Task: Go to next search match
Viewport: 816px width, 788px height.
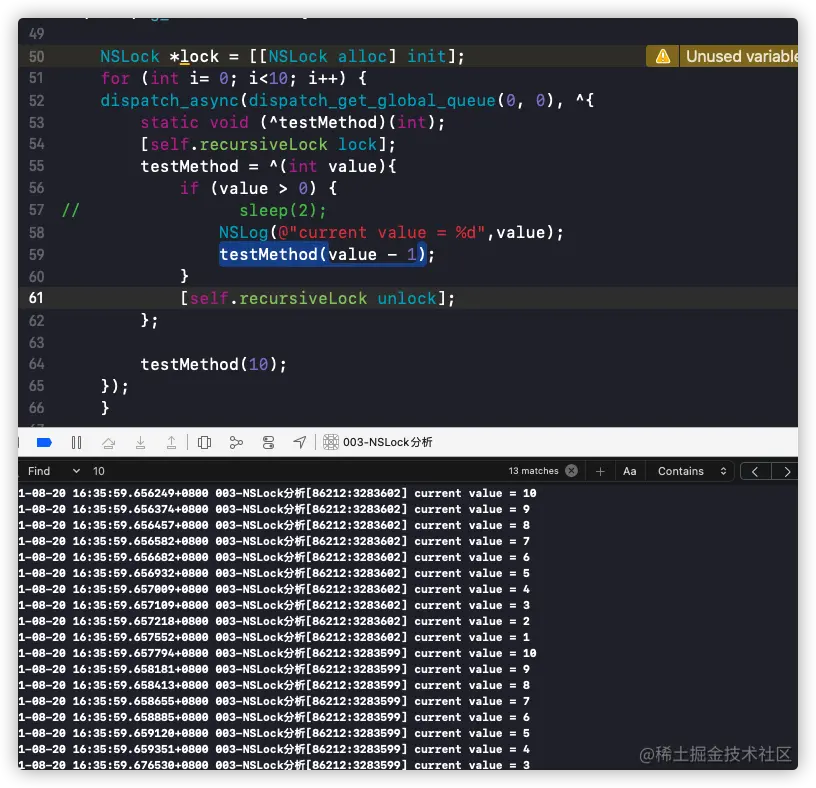Action: click(x=786, y=472)
